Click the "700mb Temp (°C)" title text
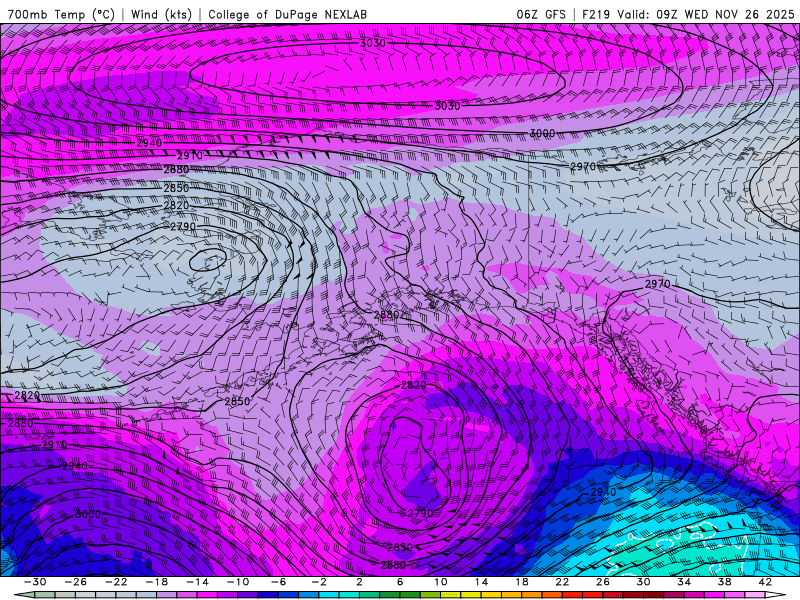 click(x=61, y=14)
